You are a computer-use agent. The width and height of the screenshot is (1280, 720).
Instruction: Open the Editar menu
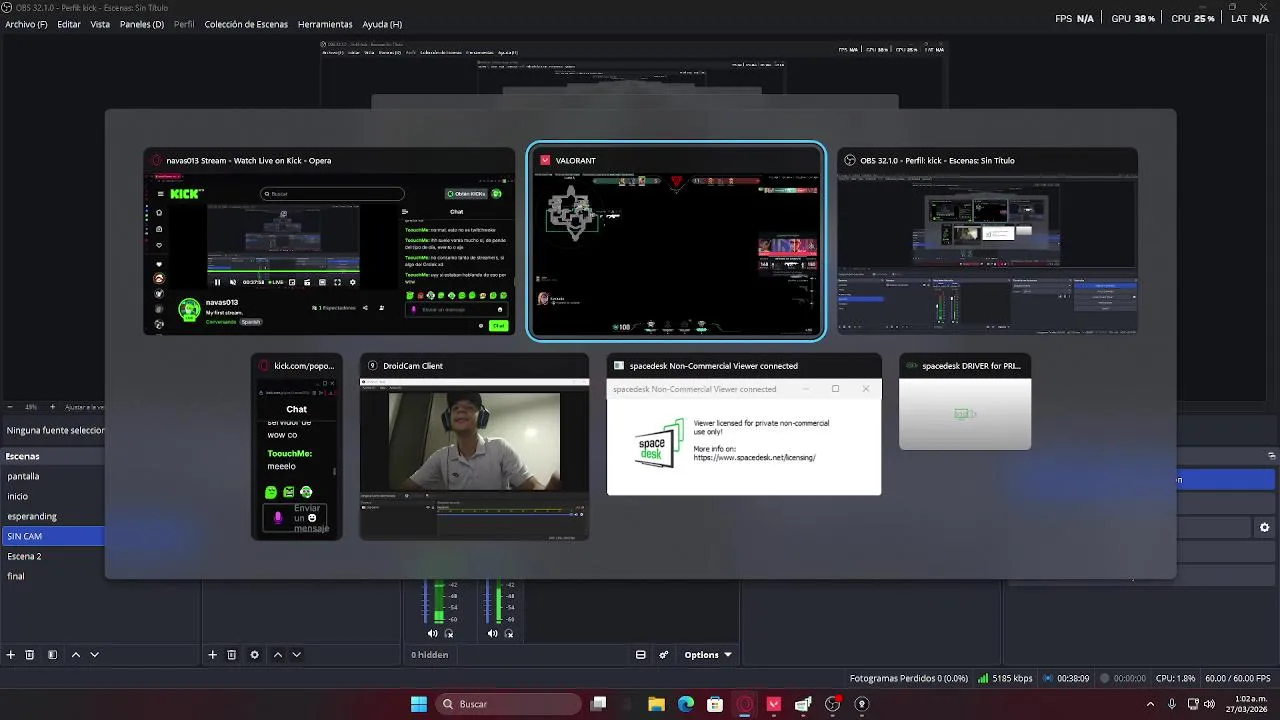(x=69, y=24)
